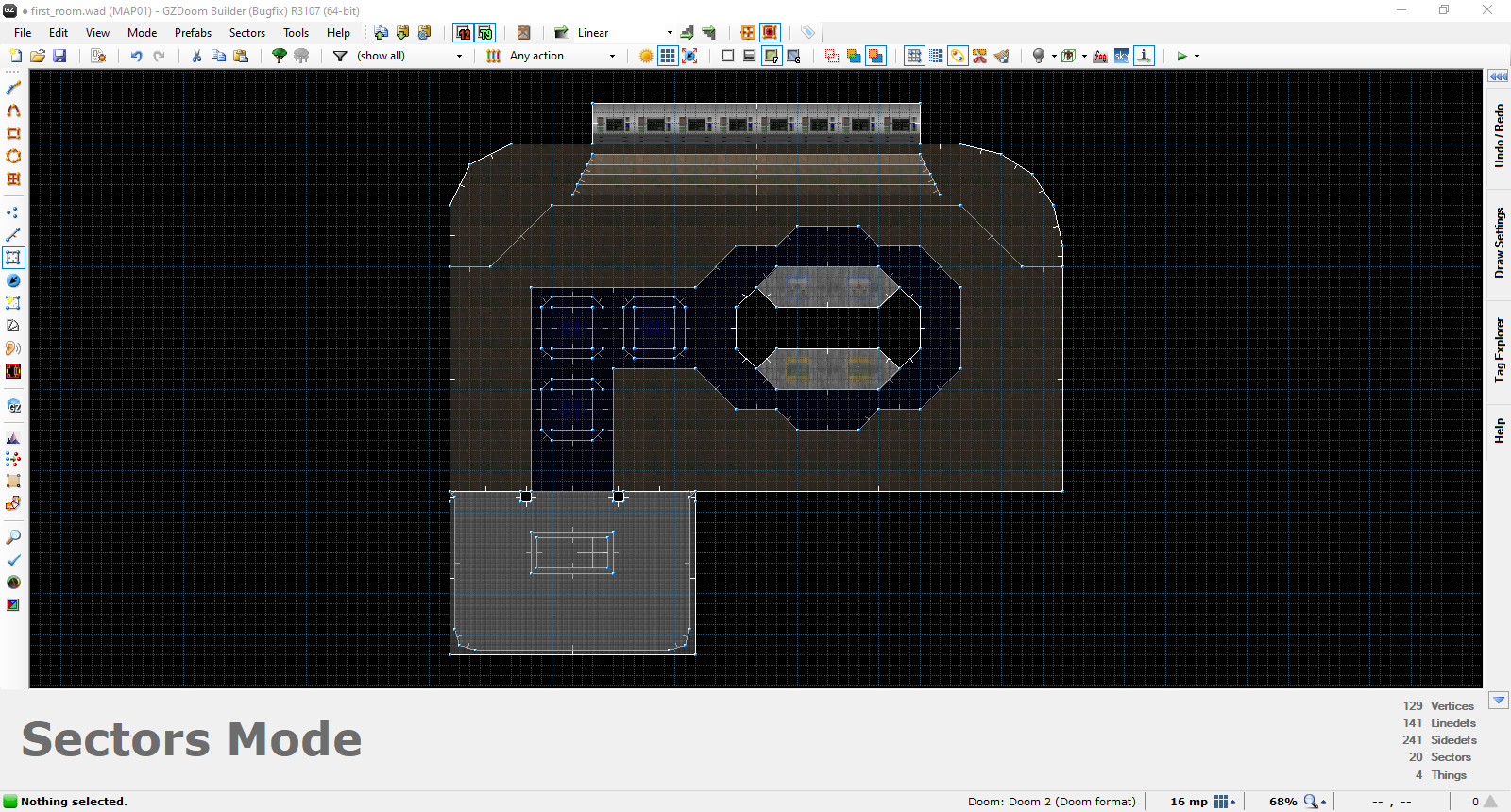Click the Save Map disk icon
Image resolution: width=1511 pixels, height=812 pixels.
(x=59, y=57)
